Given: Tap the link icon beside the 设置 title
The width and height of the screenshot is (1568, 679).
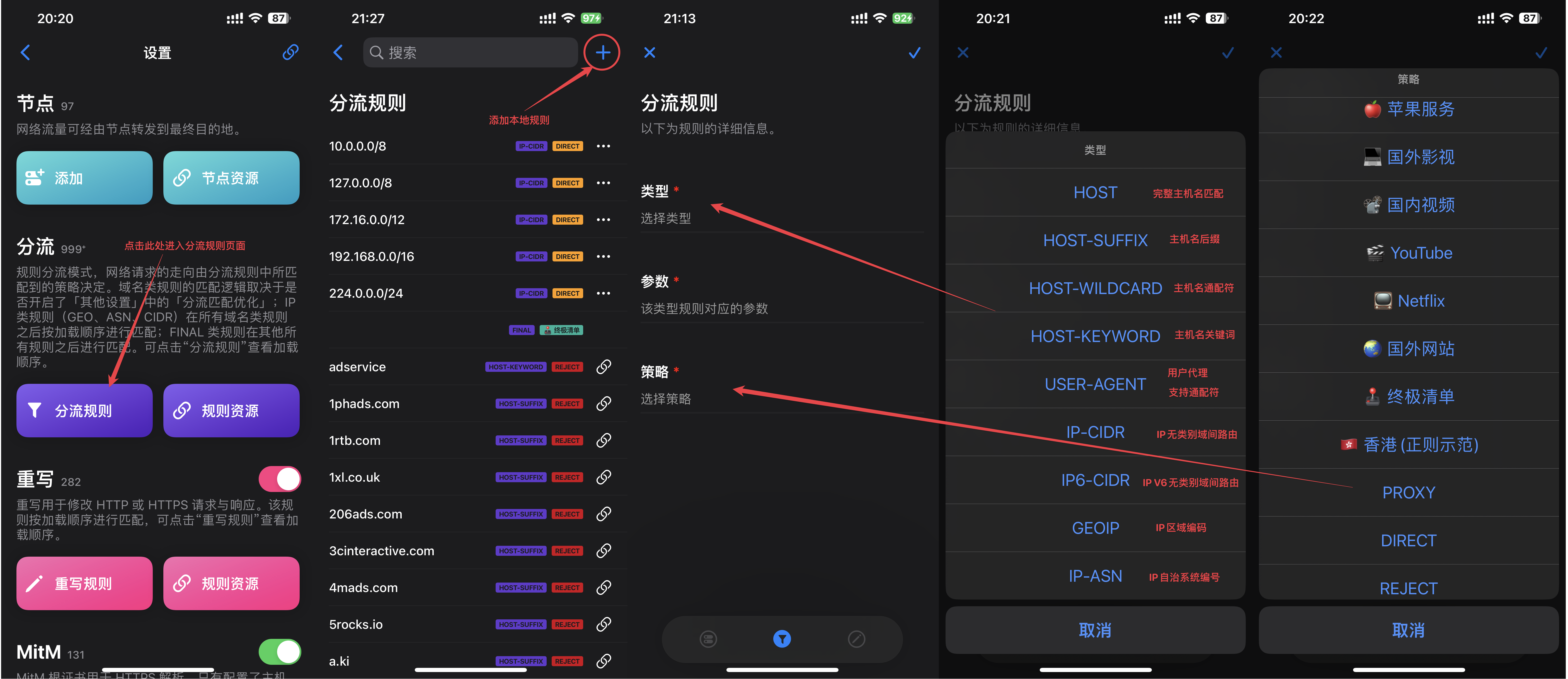Looking at the screenshot, I should [x=290, y=52].
